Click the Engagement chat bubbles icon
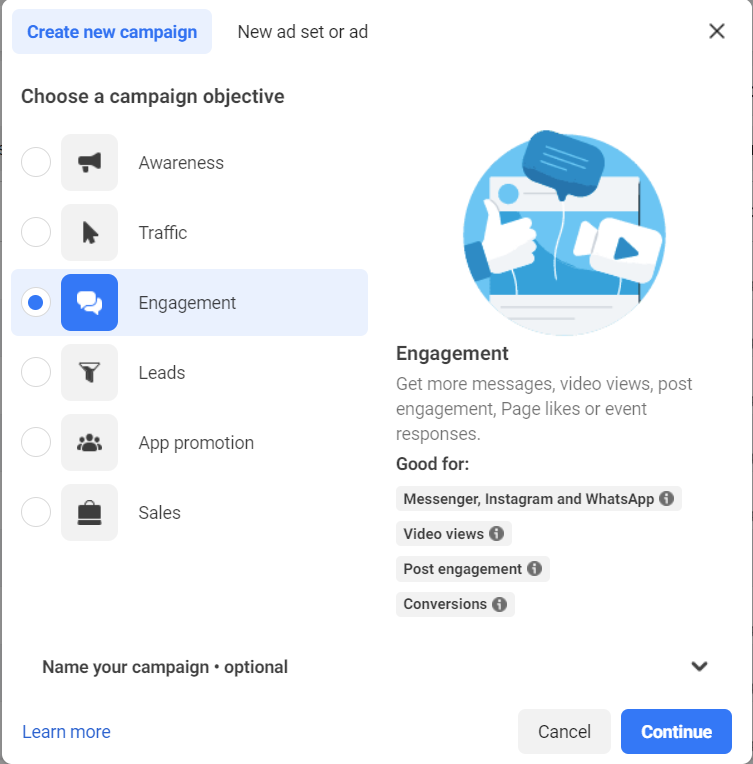Screen dimensions: 753x764 point(89,303)
